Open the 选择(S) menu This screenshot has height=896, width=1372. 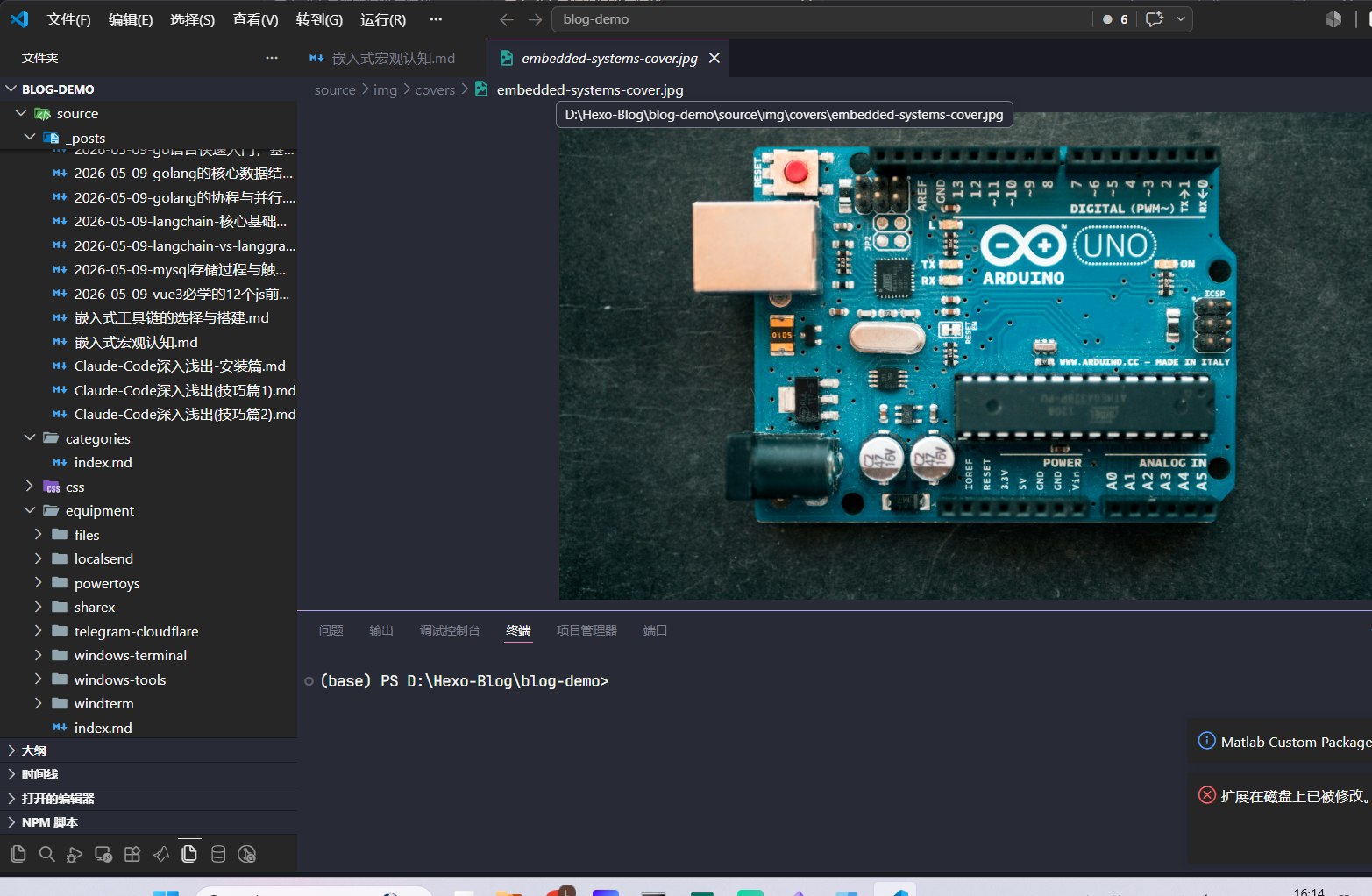click(192, 19)
